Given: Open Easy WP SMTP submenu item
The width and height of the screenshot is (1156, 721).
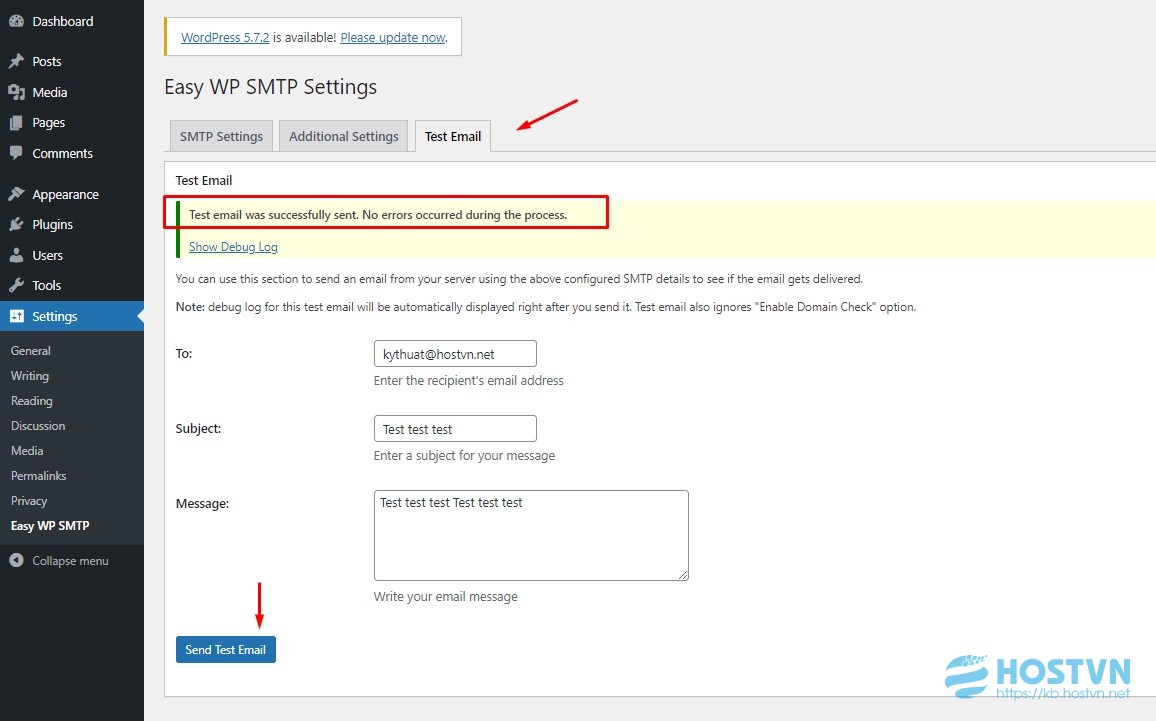Looking at the screenshot, I should [50, 526].
